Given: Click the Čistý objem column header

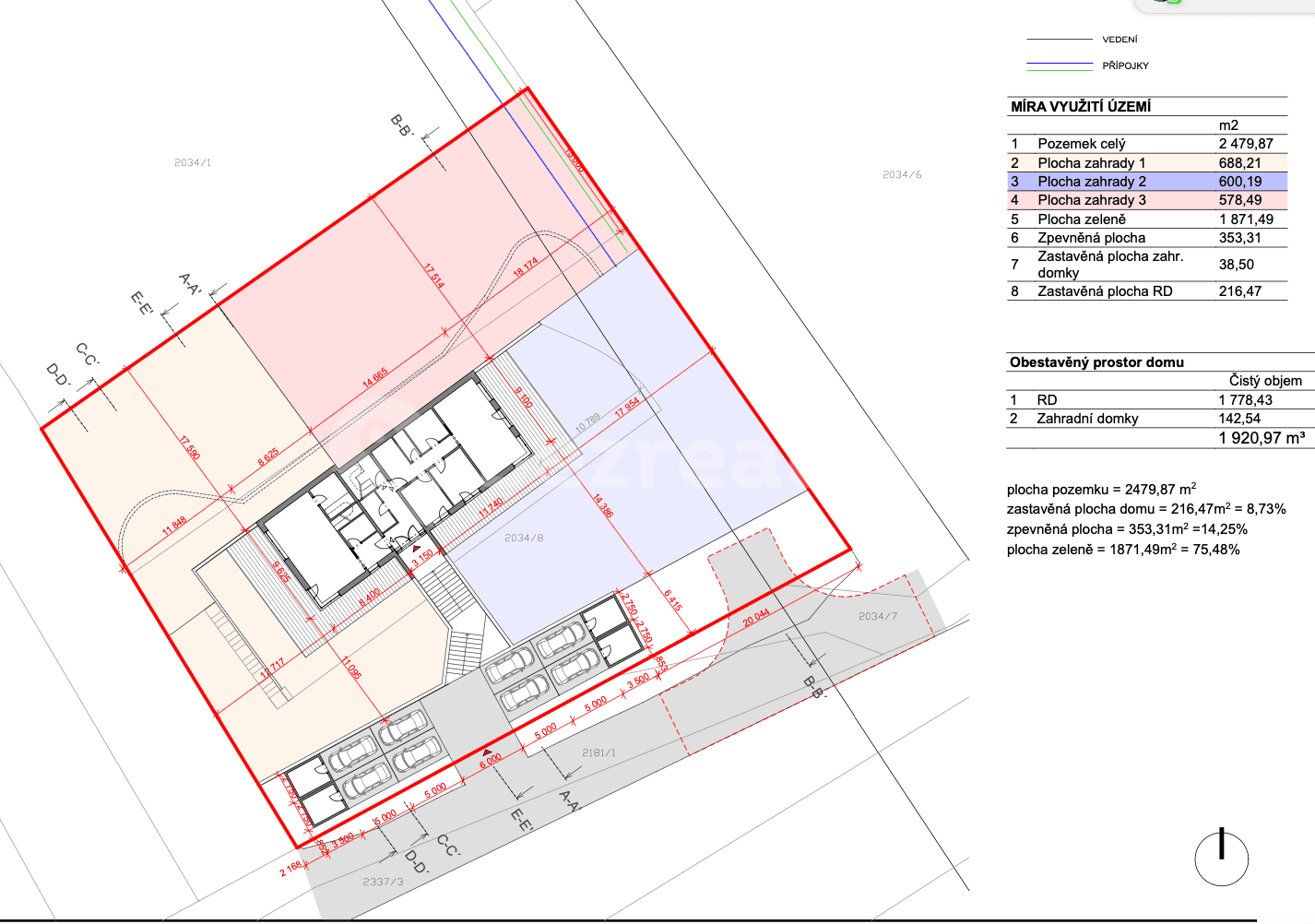Looking at the screenshot, I should coord(1265,381).
